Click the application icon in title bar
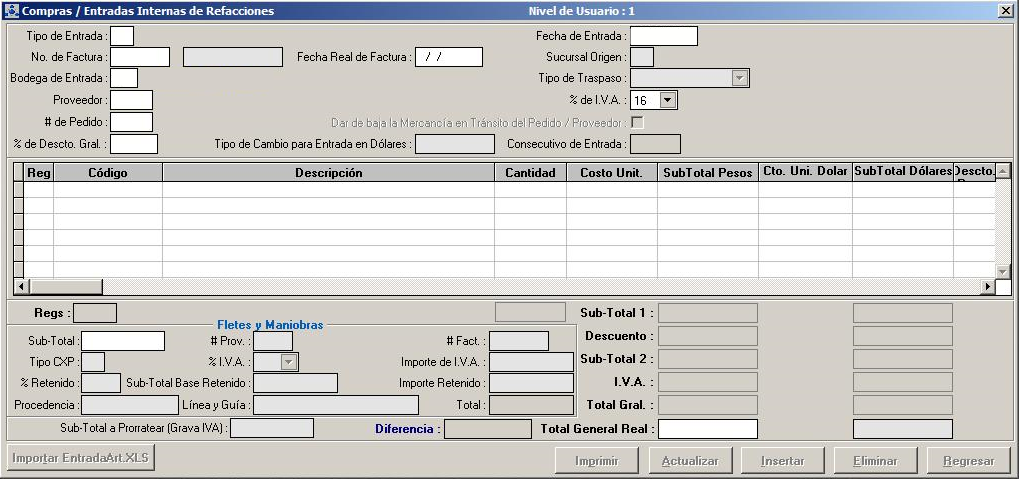The height and width of the screenshot is (479, 1019). tap(11, 11)
